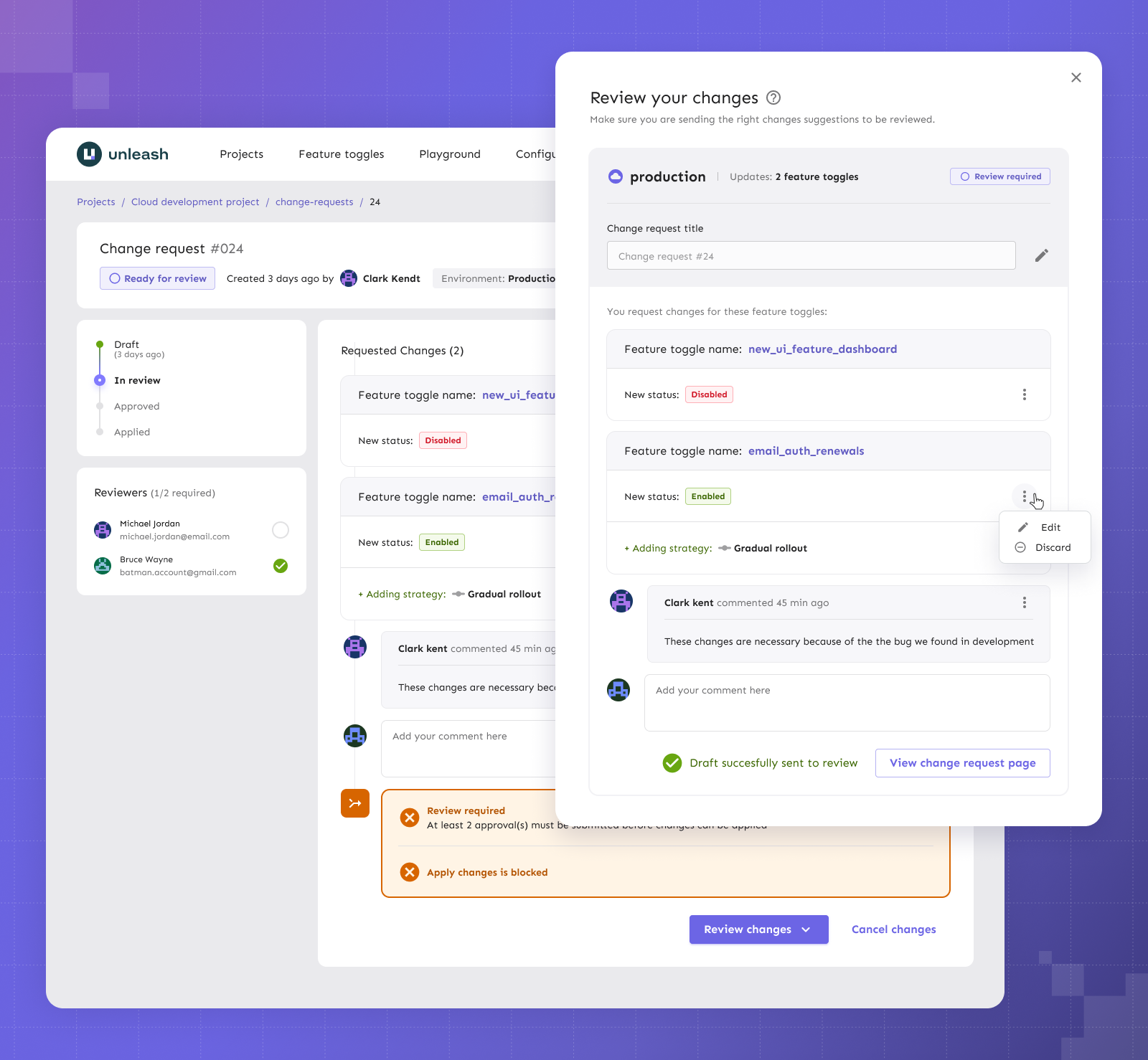1148x1060 pixels.
Task: Click the Applied step in the timeline
Action: tap(132, 432)
